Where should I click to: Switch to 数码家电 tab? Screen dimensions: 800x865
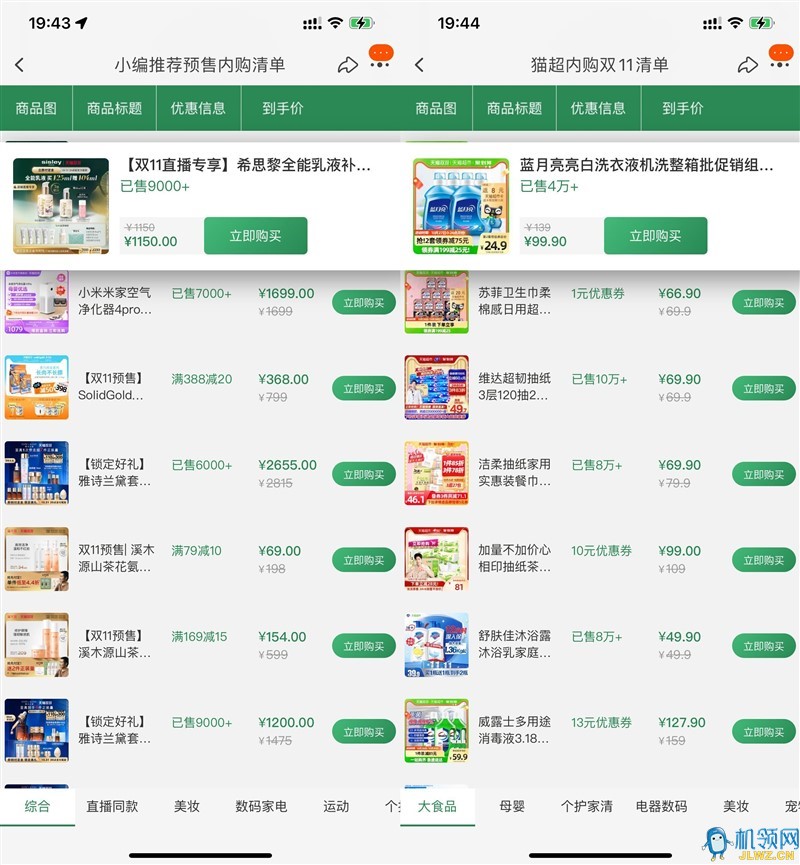click(x=261, y=807)
